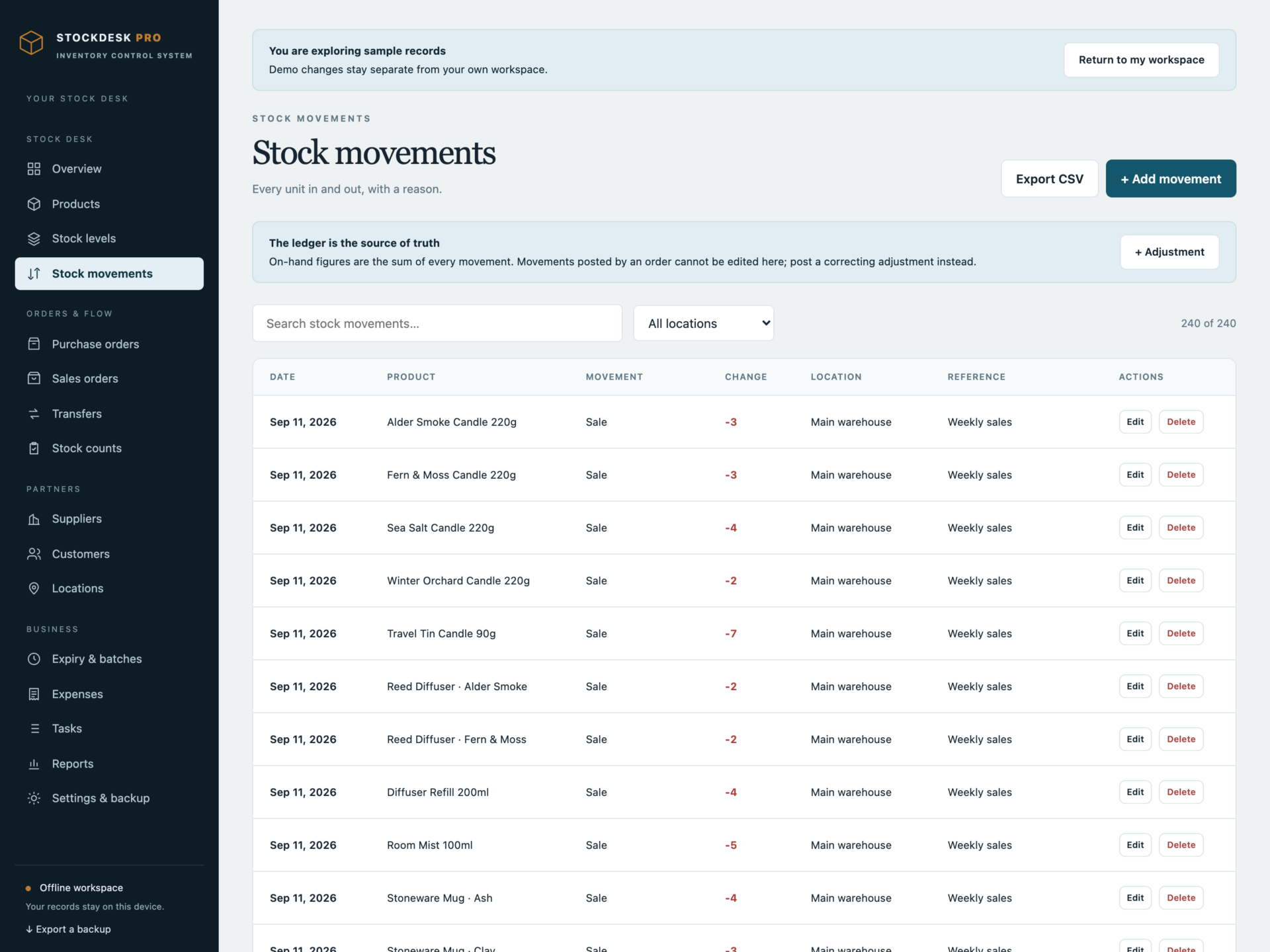
Task: Click the Products box icon
Action: coord(34,204)
